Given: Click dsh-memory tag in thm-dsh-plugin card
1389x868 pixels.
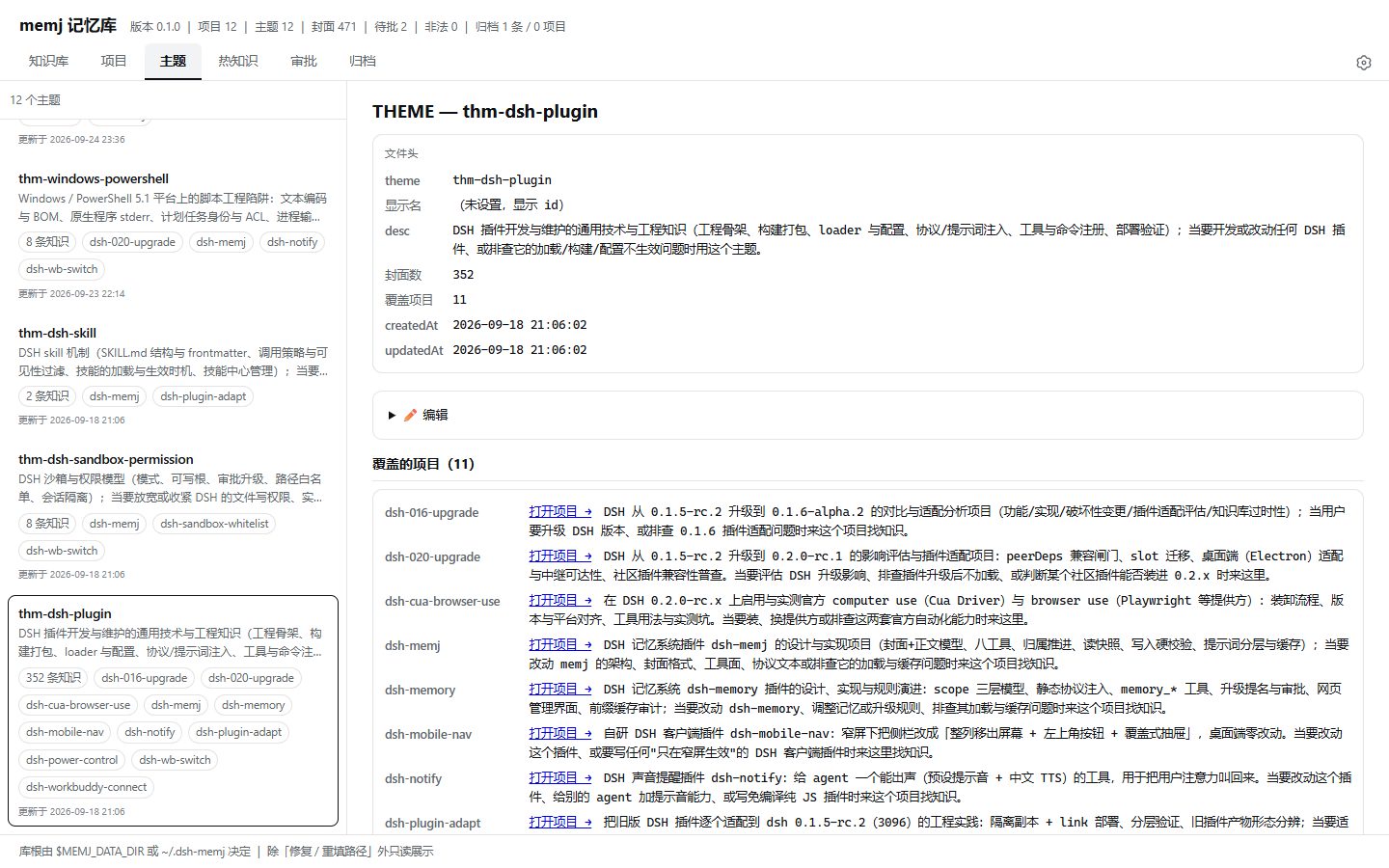Looking at the screenshot, I should pos(254,705).
